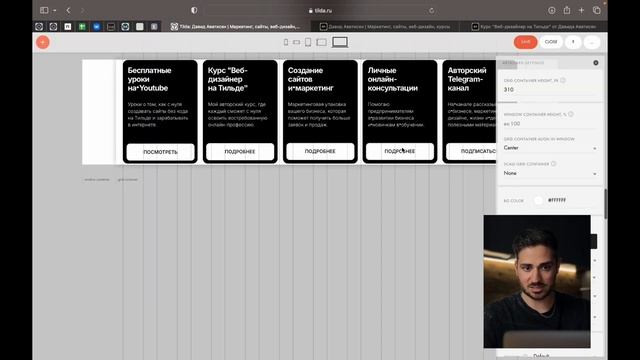The image size is (640, 360).
Task: Toggle the Safari sidebar icon
Action: tap(44, 10)
